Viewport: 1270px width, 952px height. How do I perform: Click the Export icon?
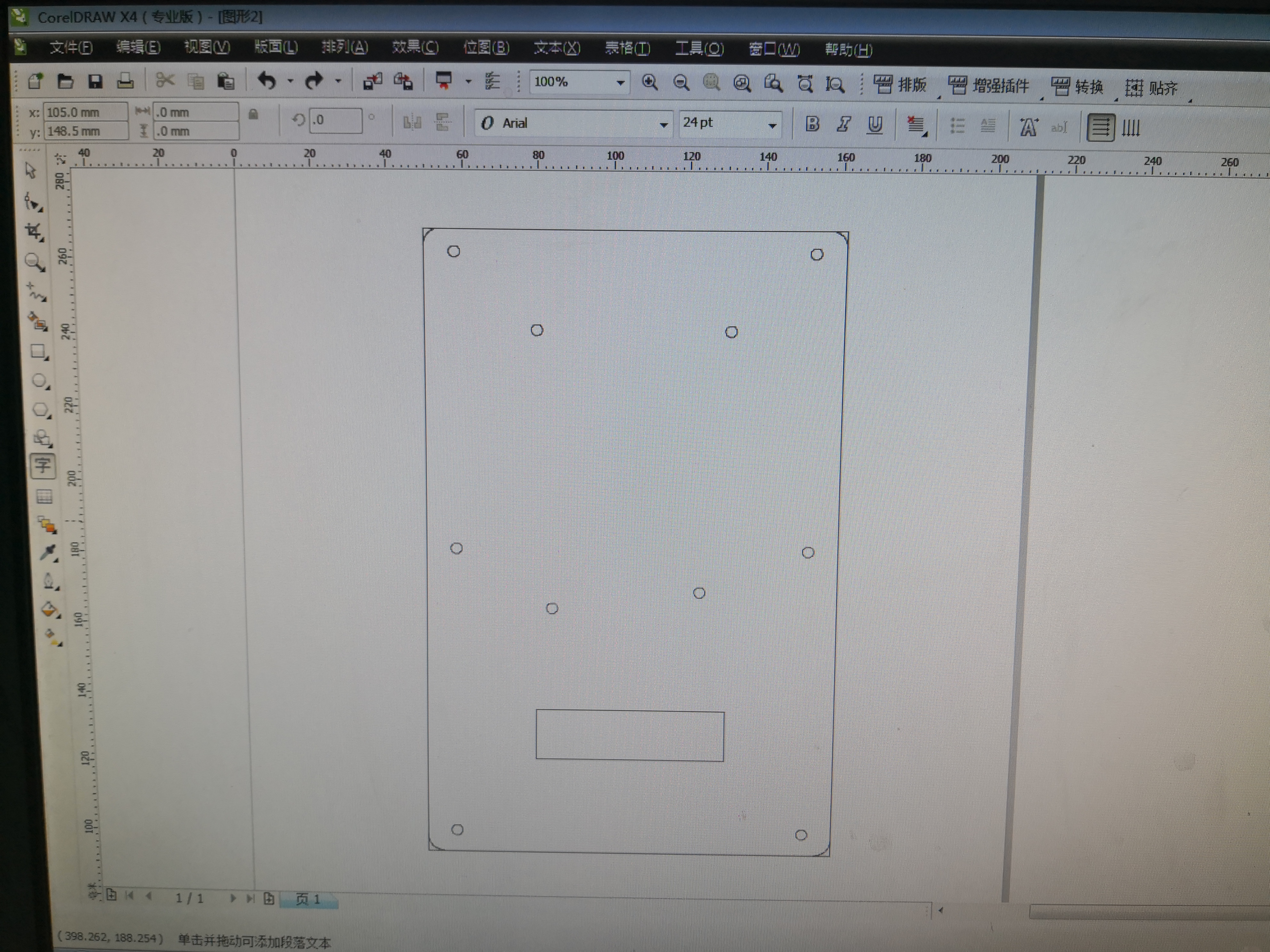[x=403, y=82]
